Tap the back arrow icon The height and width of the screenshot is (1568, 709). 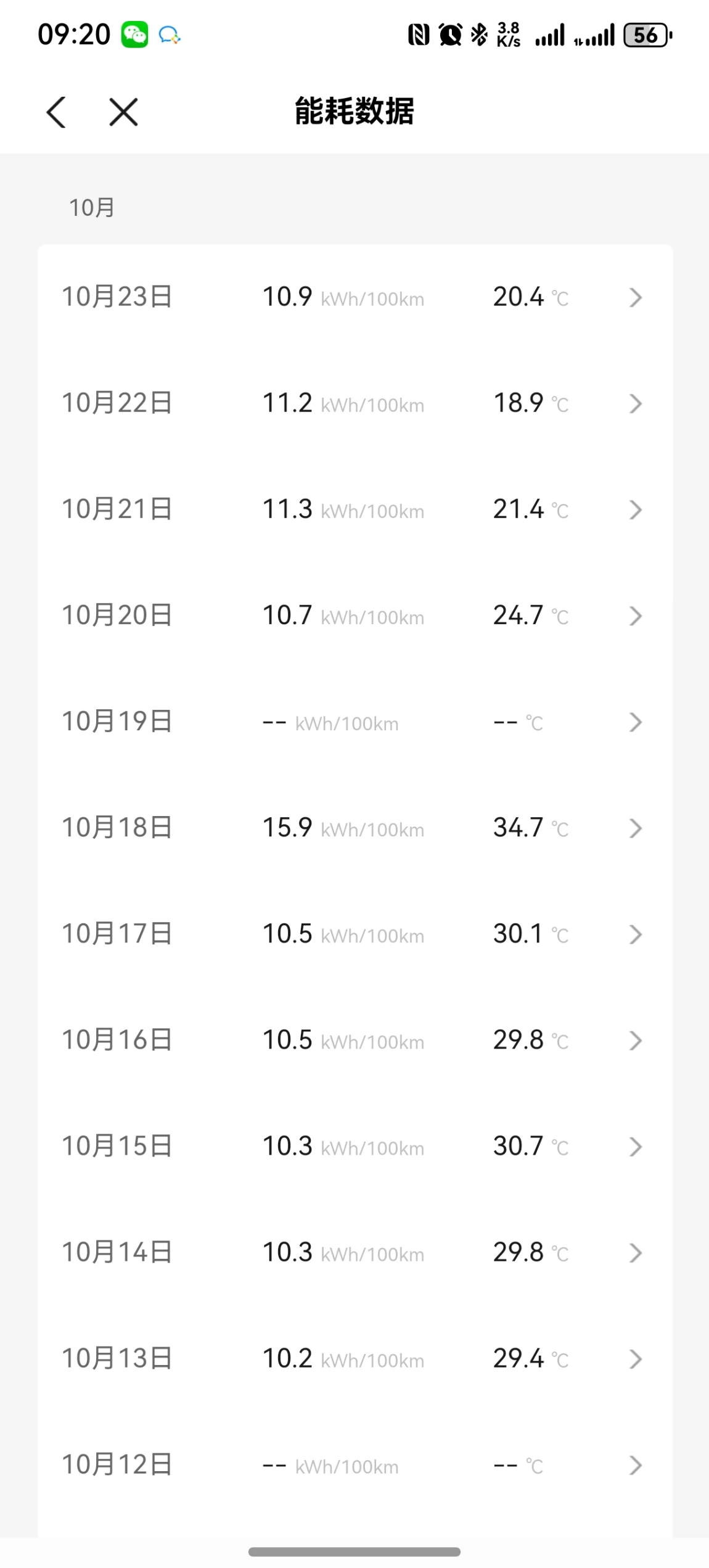click(56, 112)
